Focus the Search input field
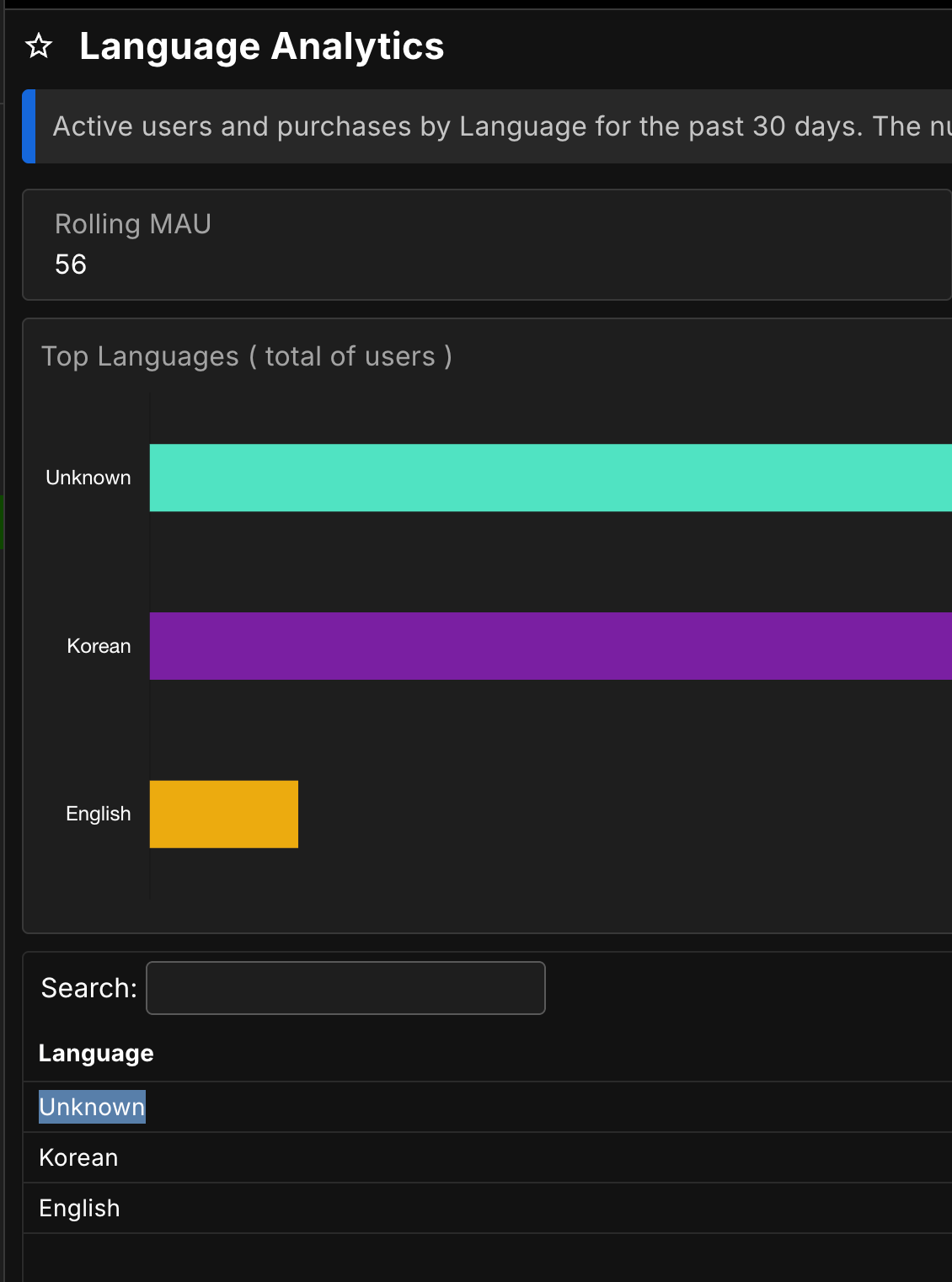The height and width of the screenshot is (1282, 952). (x=345, y=988)
